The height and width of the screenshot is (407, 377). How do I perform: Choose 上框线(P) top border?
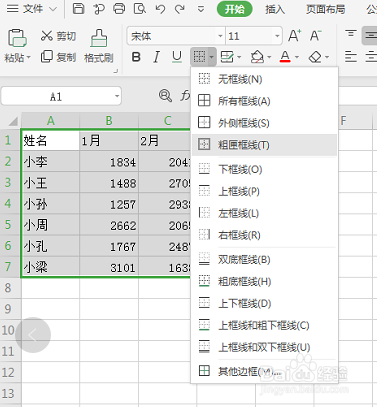(265, 191)
